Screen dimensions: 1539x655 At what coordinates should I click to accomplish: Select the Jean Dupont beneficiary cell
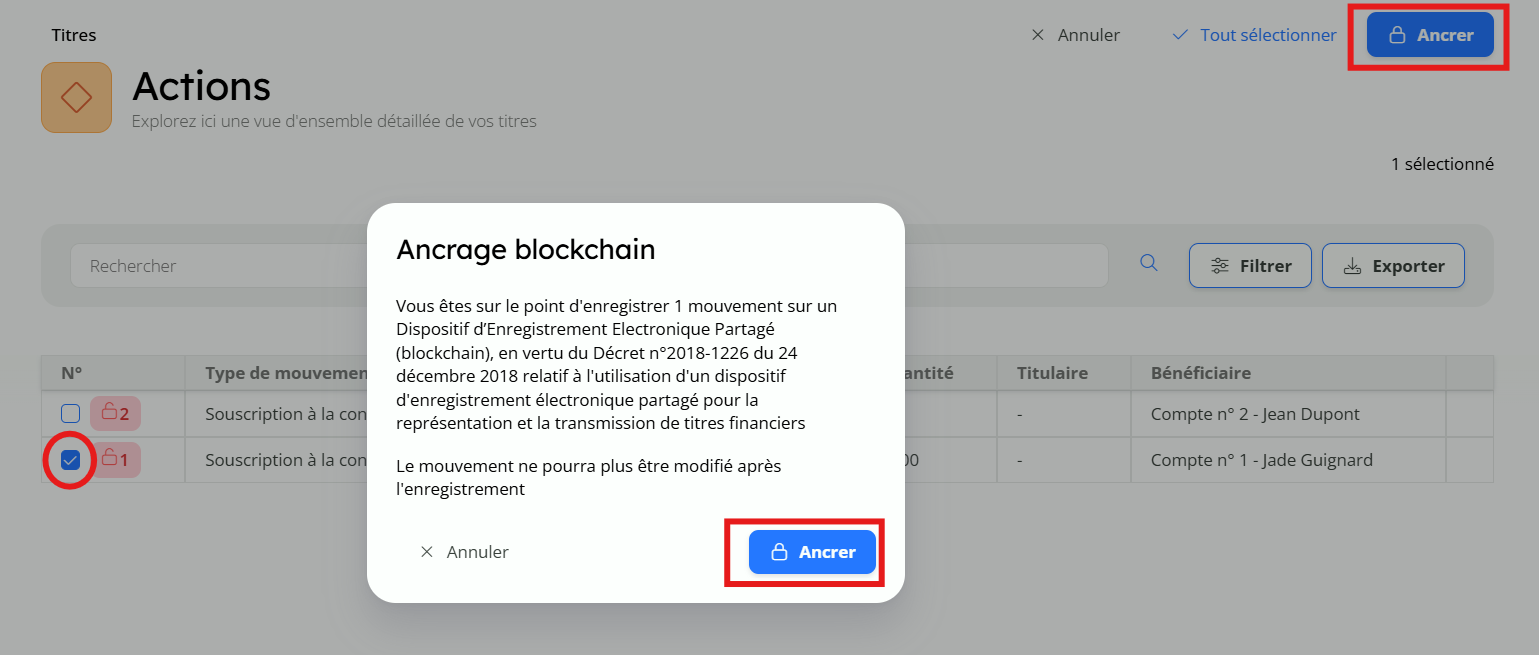(x=1255, y=414)
